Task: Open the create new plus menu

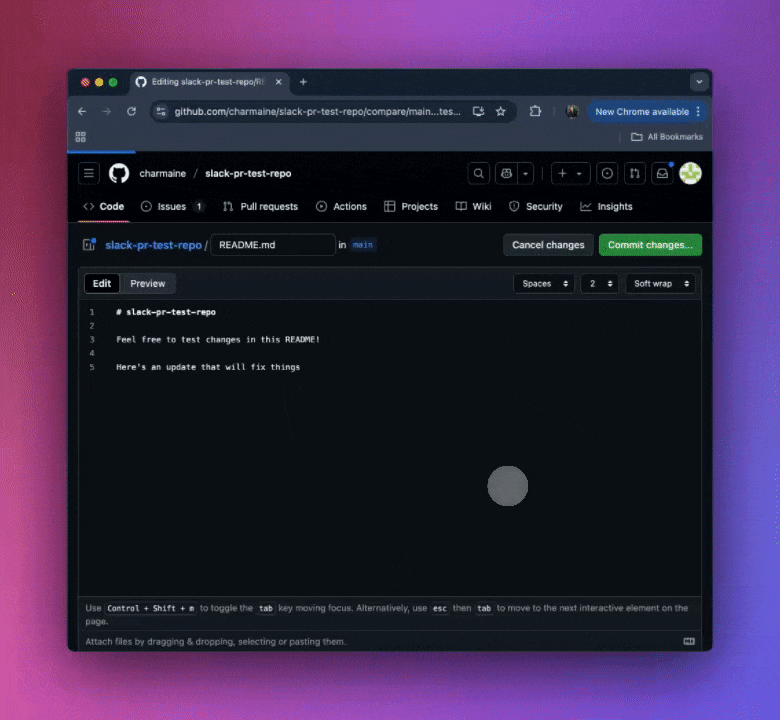Action: point(570,173)
